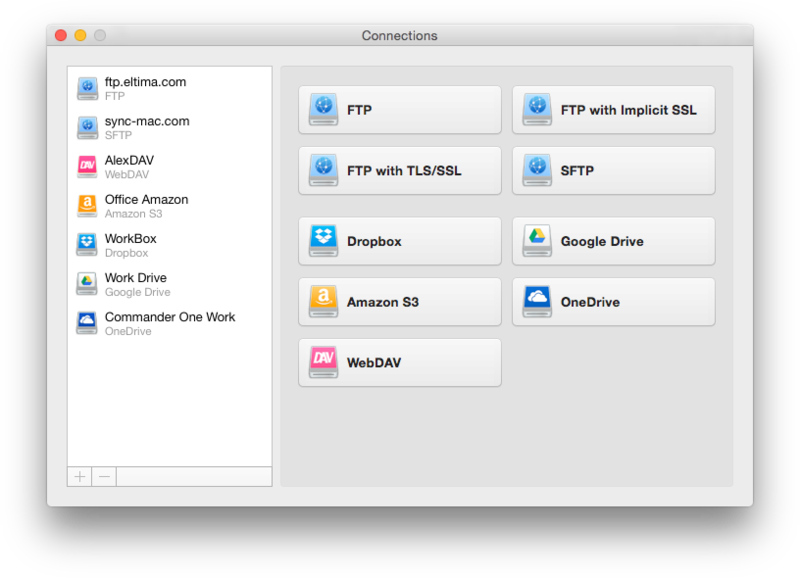The height and width of the screenshot is (578, 800).
Task: Choose FTP with Implicit SSL connection type
Action: [x=614, y=110]
